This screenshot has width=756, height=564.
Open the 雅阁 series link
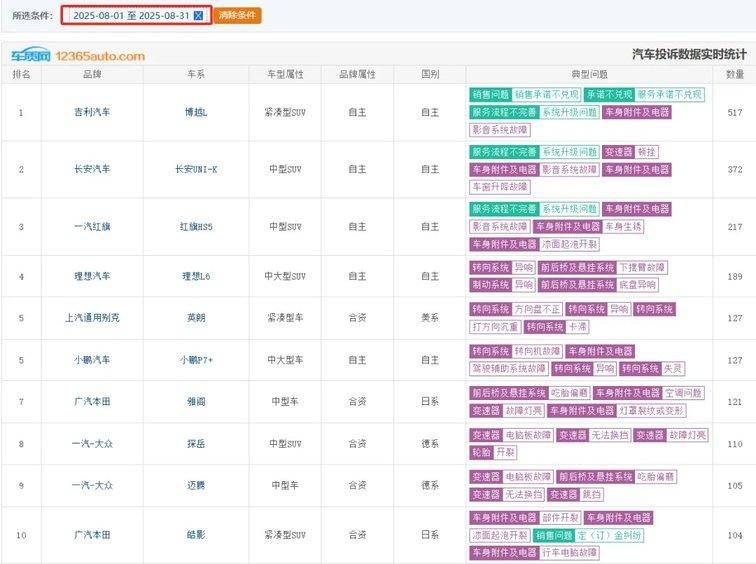click(x=196, y=402)
